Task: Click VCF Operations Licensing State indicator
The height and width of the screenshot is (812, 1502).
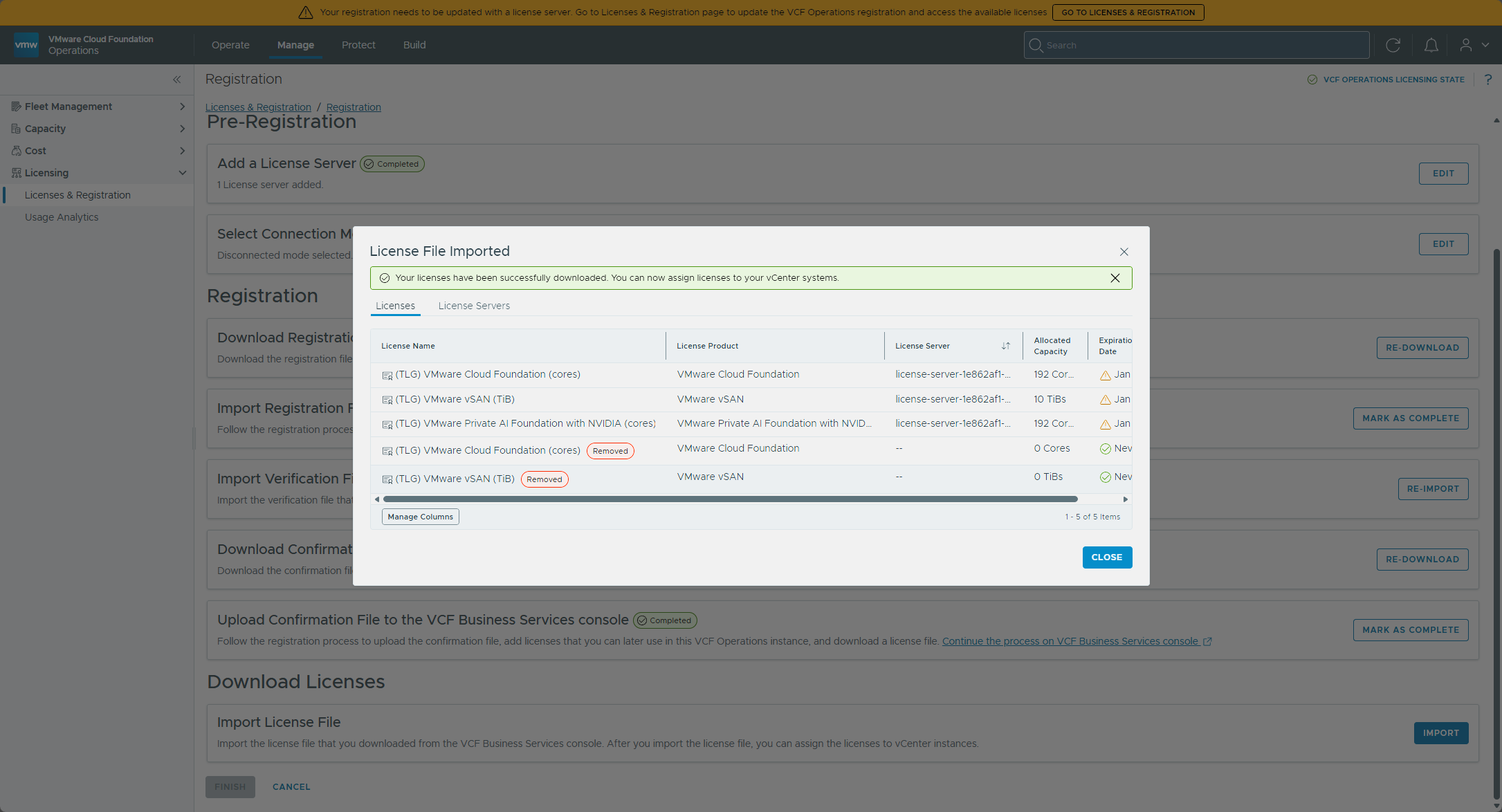Action: click(1386, 80)
